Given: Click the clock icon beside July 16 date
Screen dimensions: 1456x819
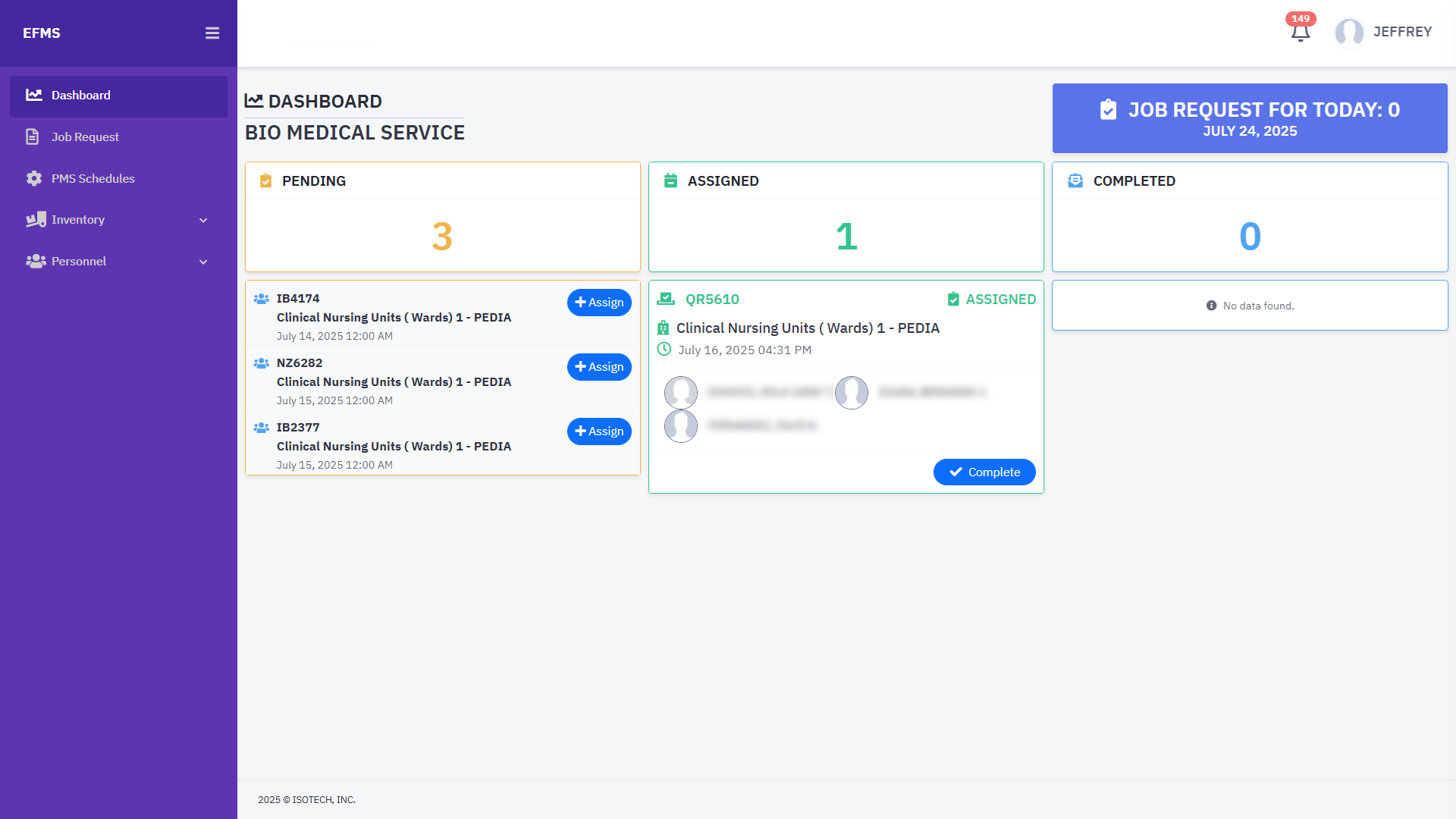Looking at the screenshot, I should (664, 350).
